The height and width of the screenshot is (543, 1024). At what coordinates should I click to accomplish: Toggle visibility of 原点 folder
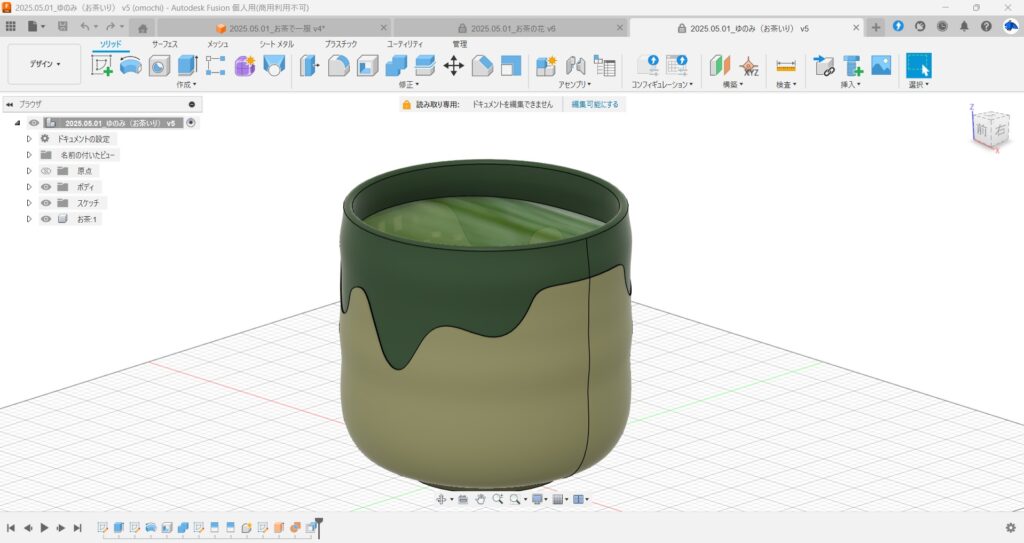(46, 171)
